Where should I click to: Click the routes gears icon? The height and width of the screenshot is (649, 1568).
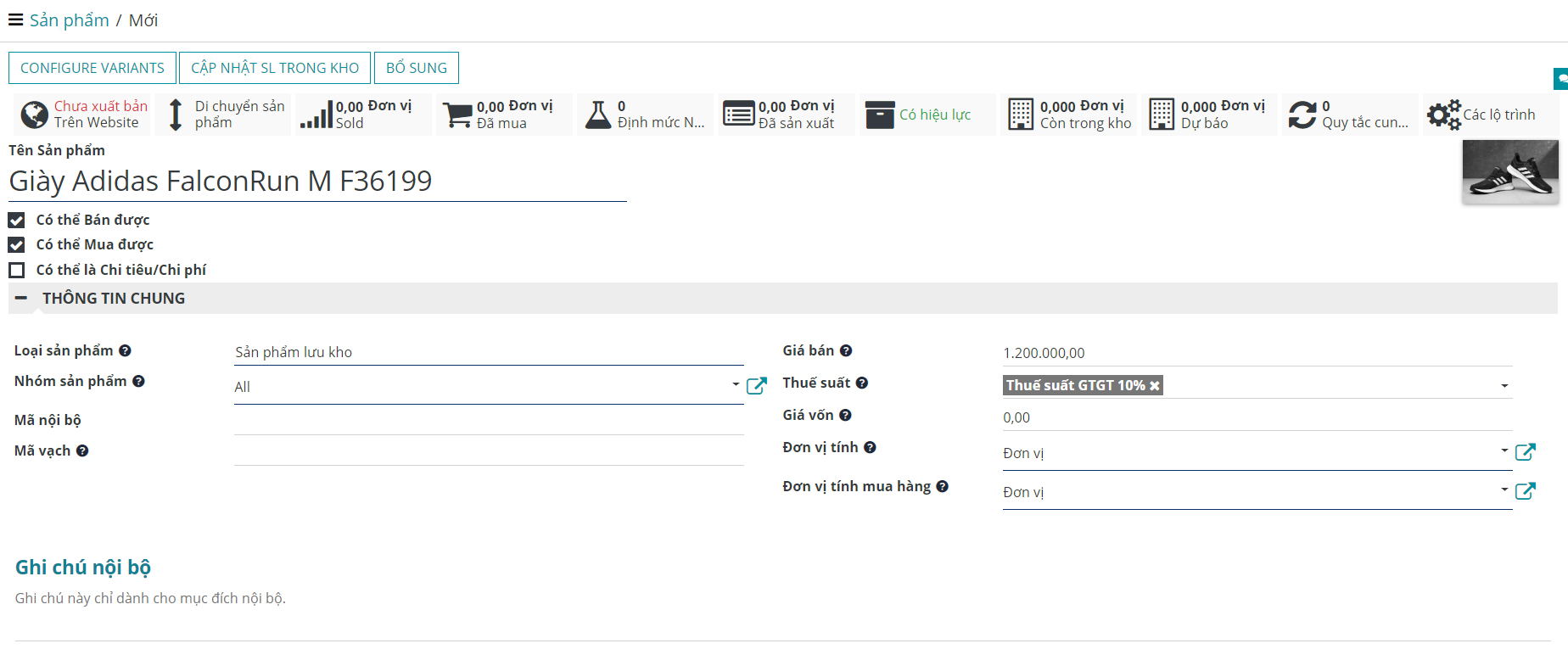tap(1444, 115)
